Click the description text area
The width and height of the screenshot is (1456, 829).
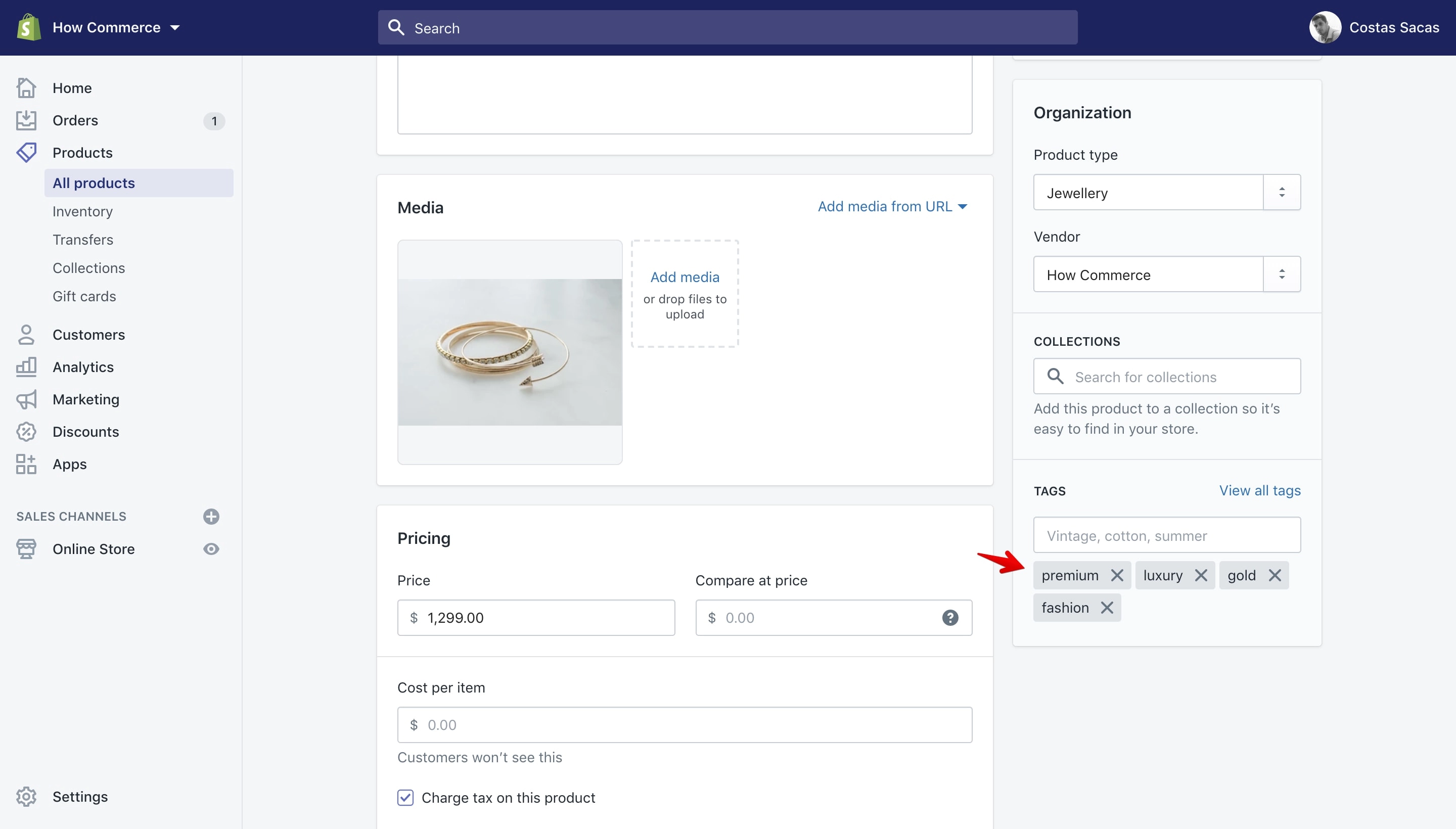685,95
